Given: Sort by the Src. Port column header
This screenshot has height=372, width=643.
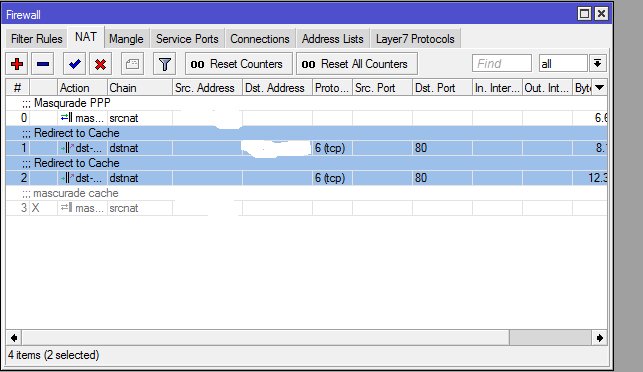Looking at the screenshot, I should (382, 88).
